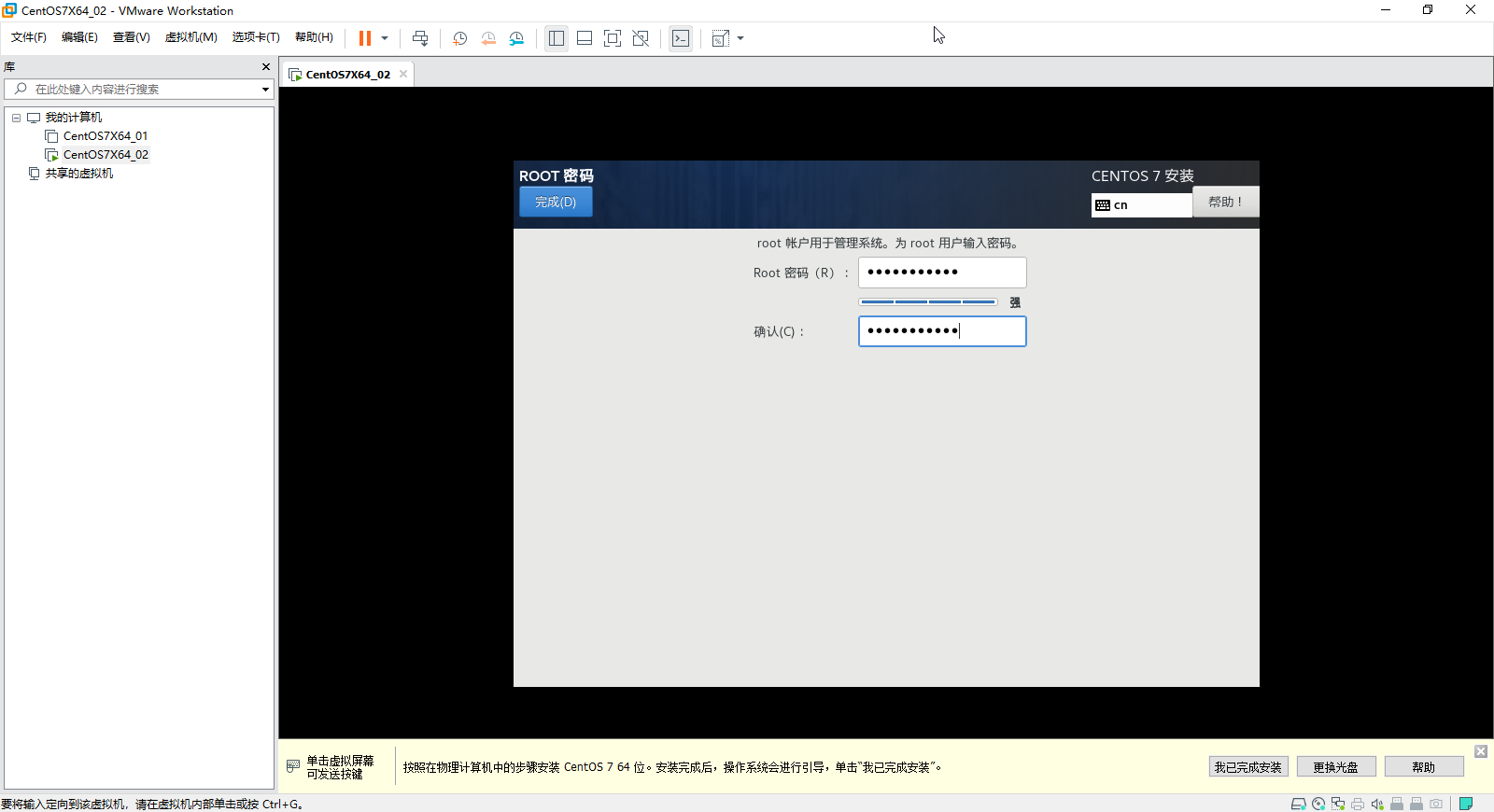The height and width of the screenshot is (812, 1494).
Task: Send Ctrl+Alt+Del to the virtual machine
Action: click(420, 38)
